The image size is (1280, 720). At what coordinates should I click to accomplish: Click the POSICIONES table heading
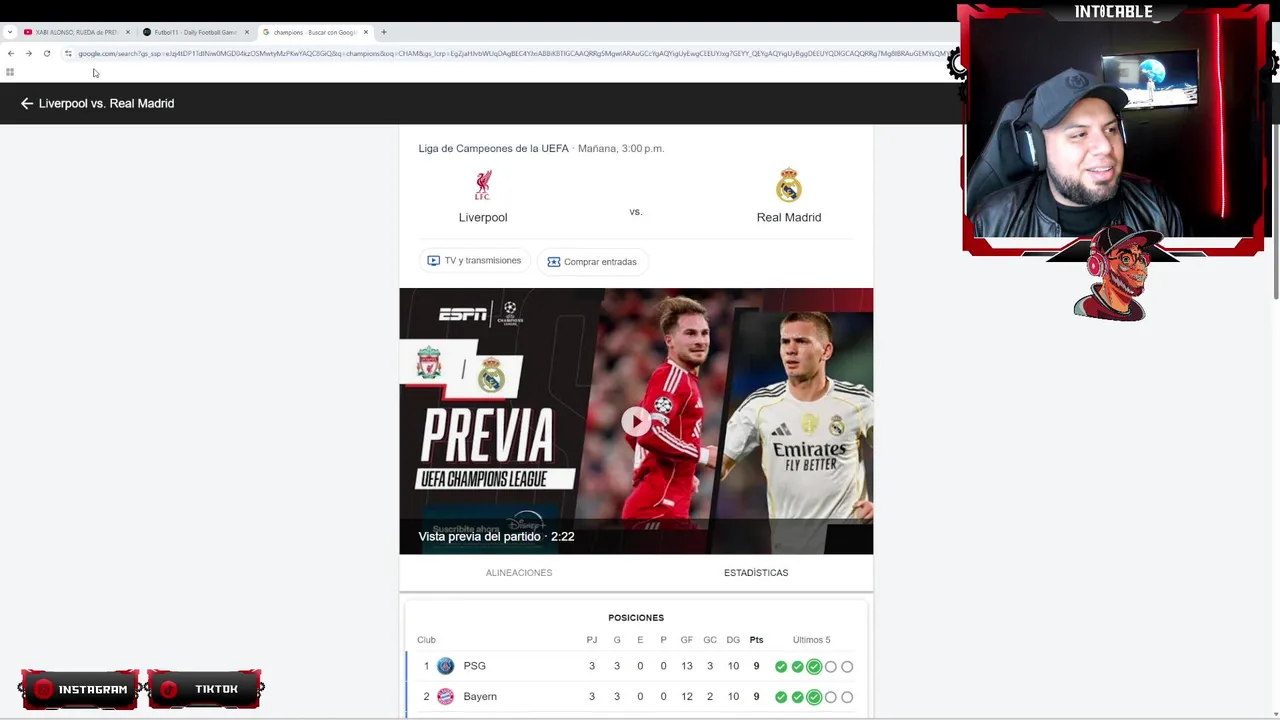pos(636,618)
